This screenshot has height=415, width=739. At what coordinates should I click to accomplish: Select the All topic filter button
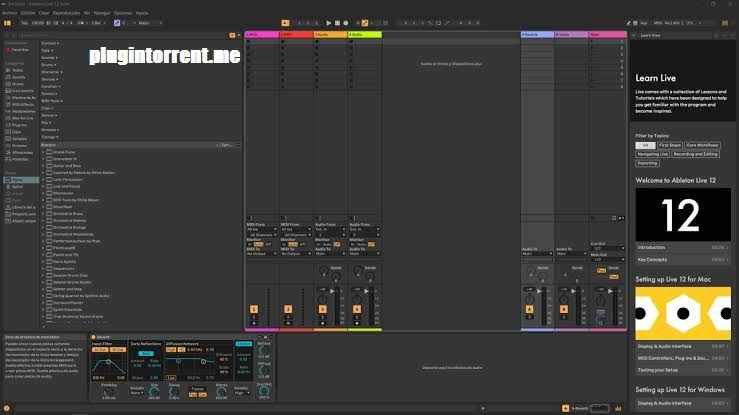point(645,145)
